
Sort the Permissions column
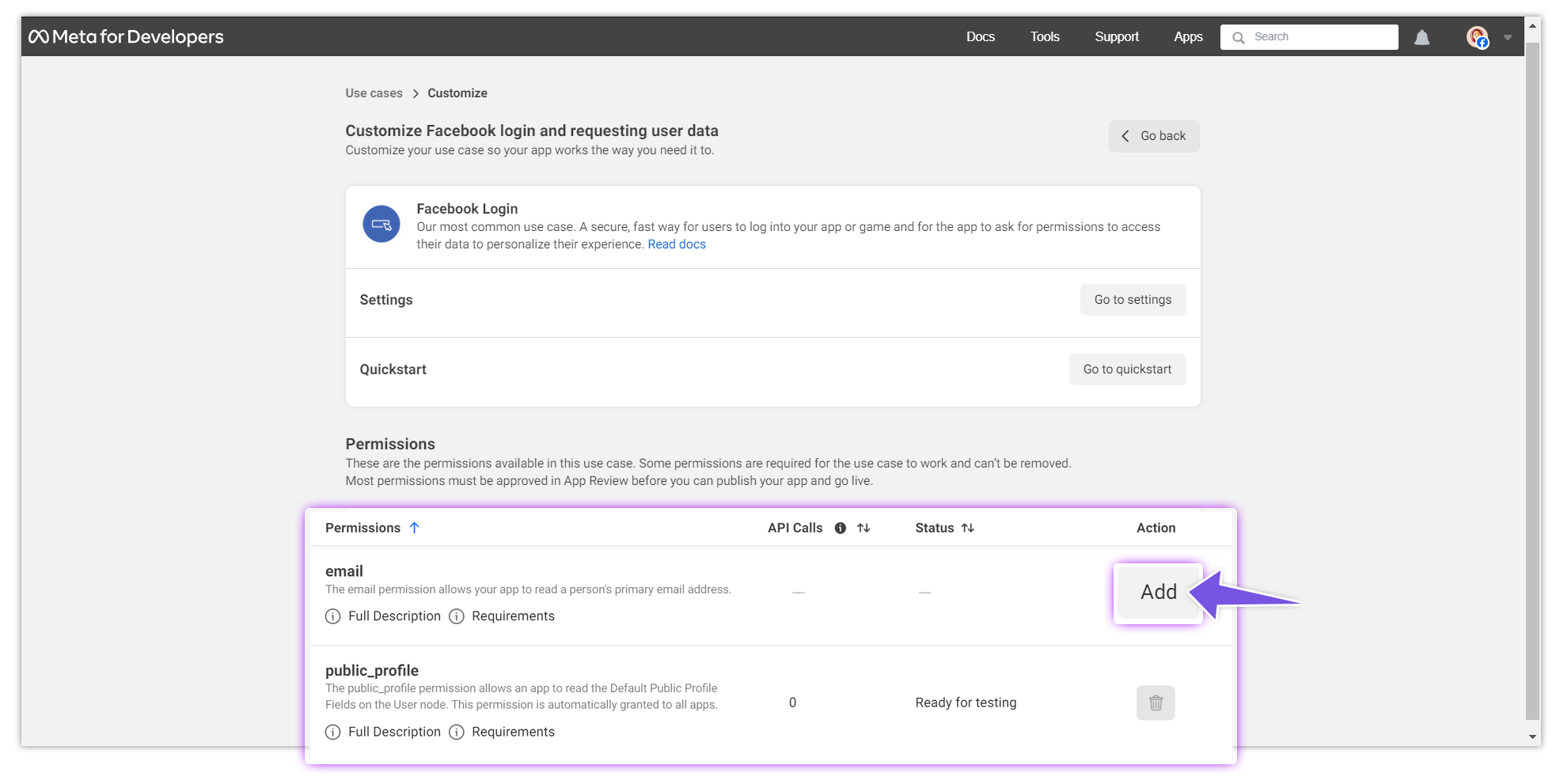[415, 527]
